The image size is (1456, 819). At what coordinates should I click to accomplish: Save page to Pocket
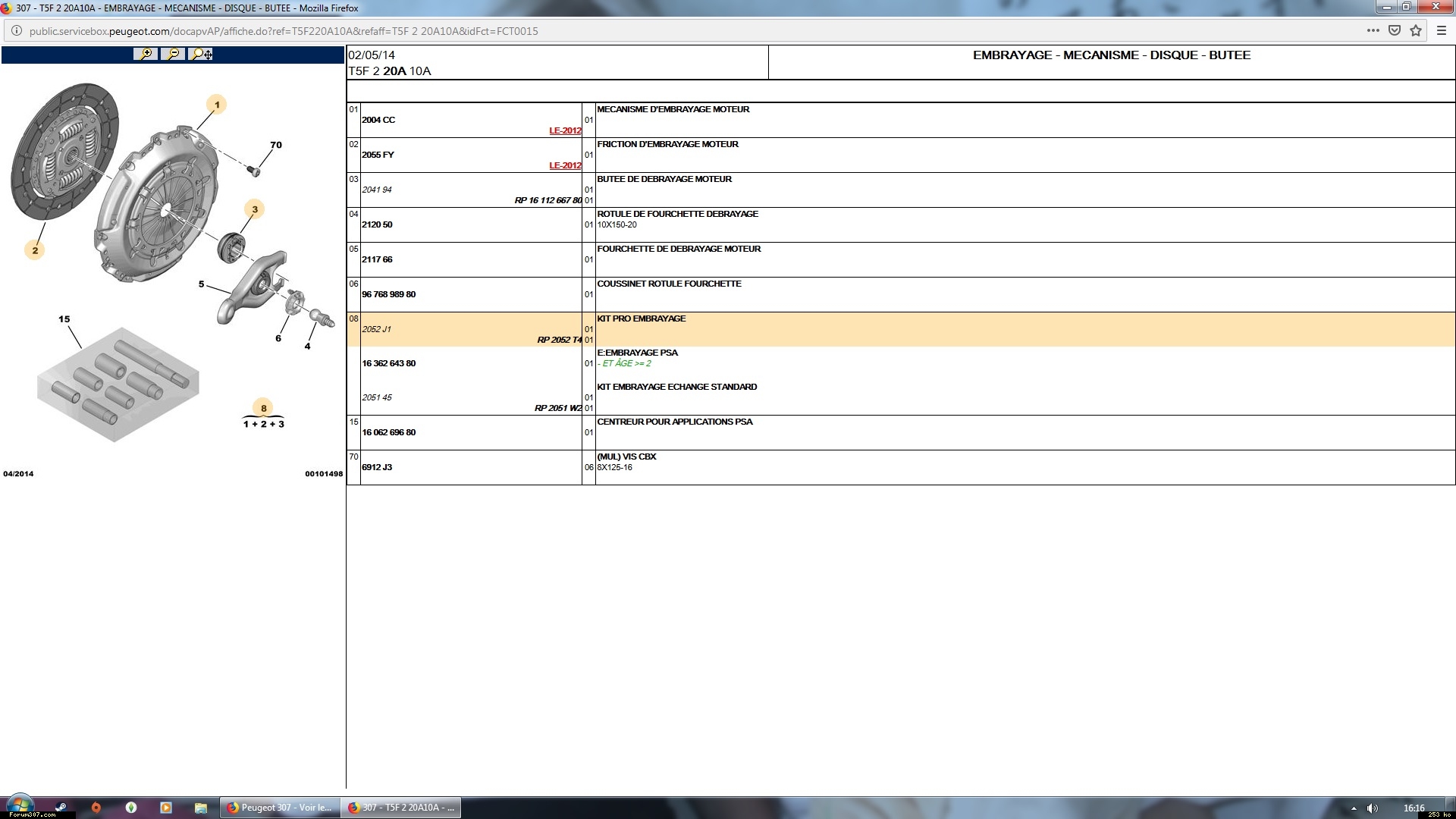click(1394, 31)
